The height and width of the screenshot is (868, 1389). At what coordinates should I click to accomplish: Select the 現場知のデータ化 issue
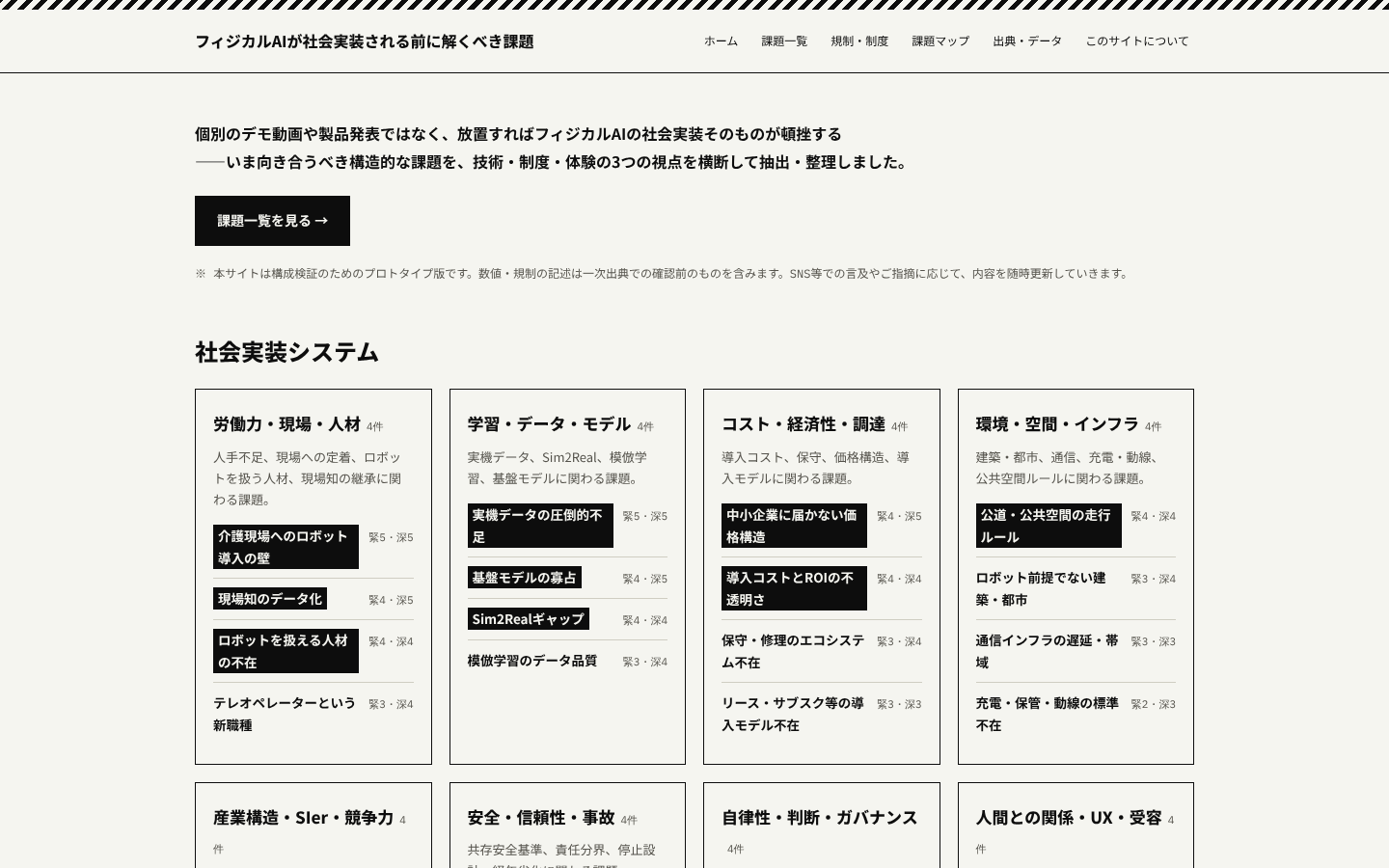(270, 599)
